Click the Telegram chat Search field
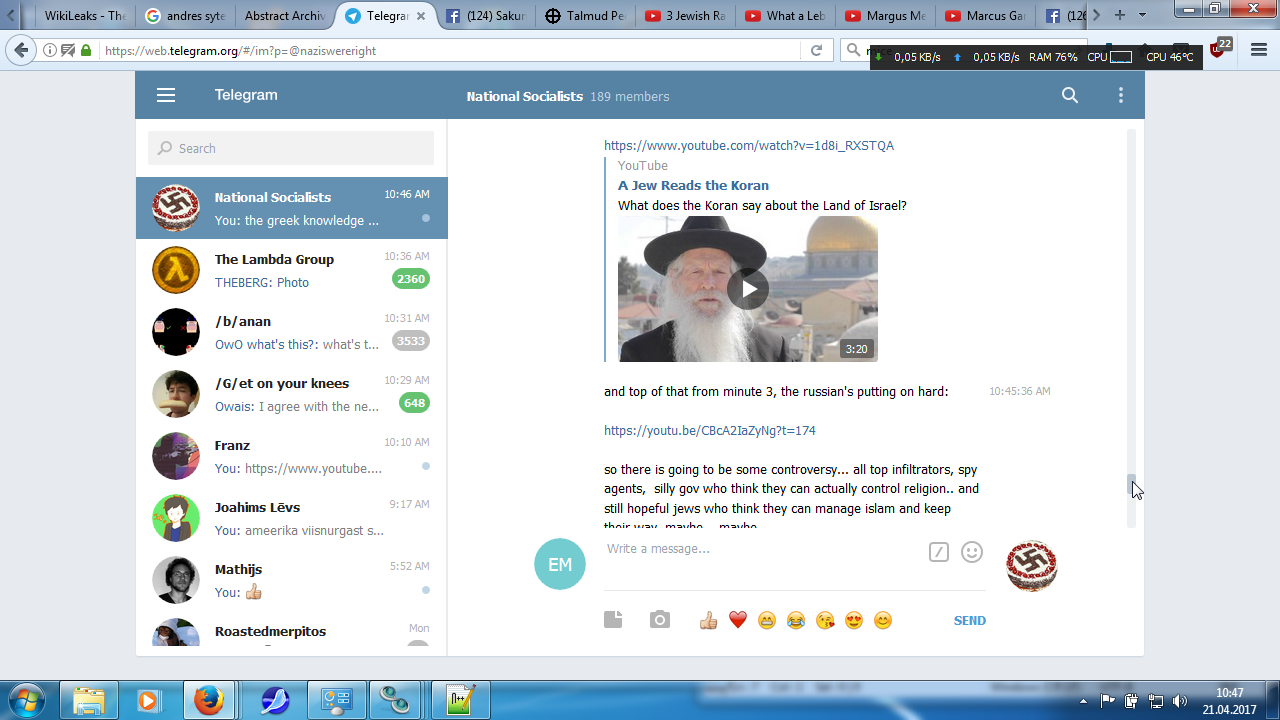 click(x=291, y=148)
